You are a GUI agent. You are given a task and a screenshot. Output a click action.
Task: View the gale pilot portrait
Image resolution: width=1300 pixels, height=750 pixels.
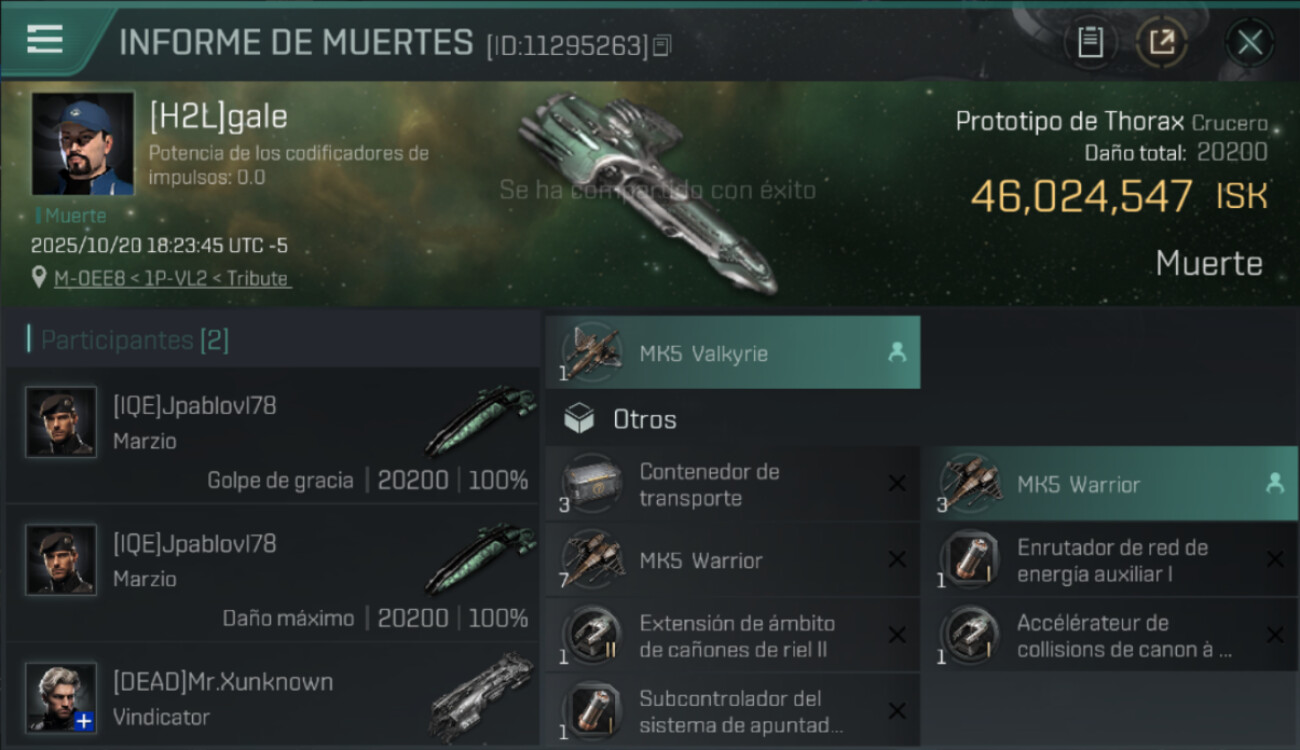[x=83, y=144]
